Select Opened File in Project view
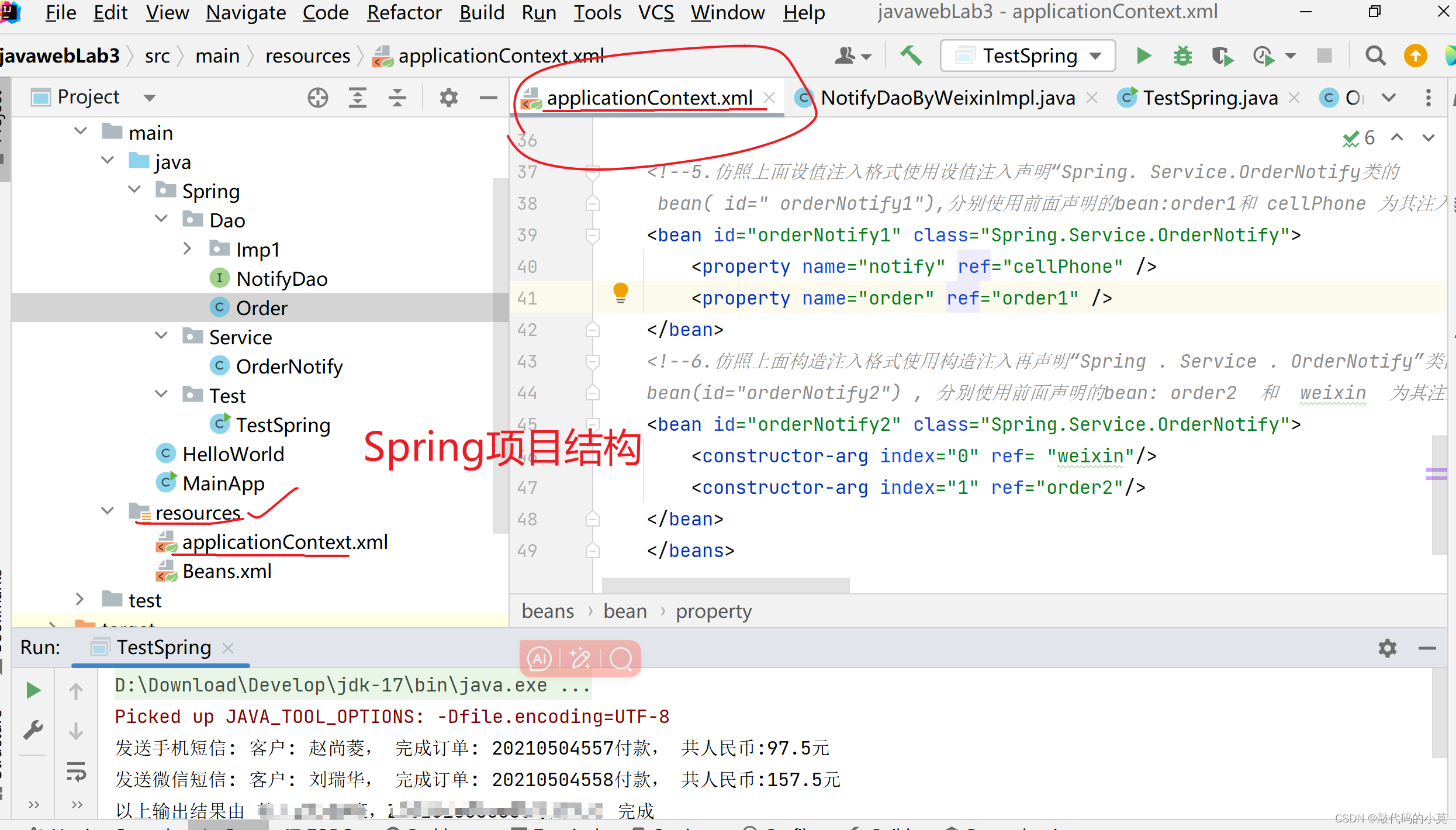 point(317,97)
